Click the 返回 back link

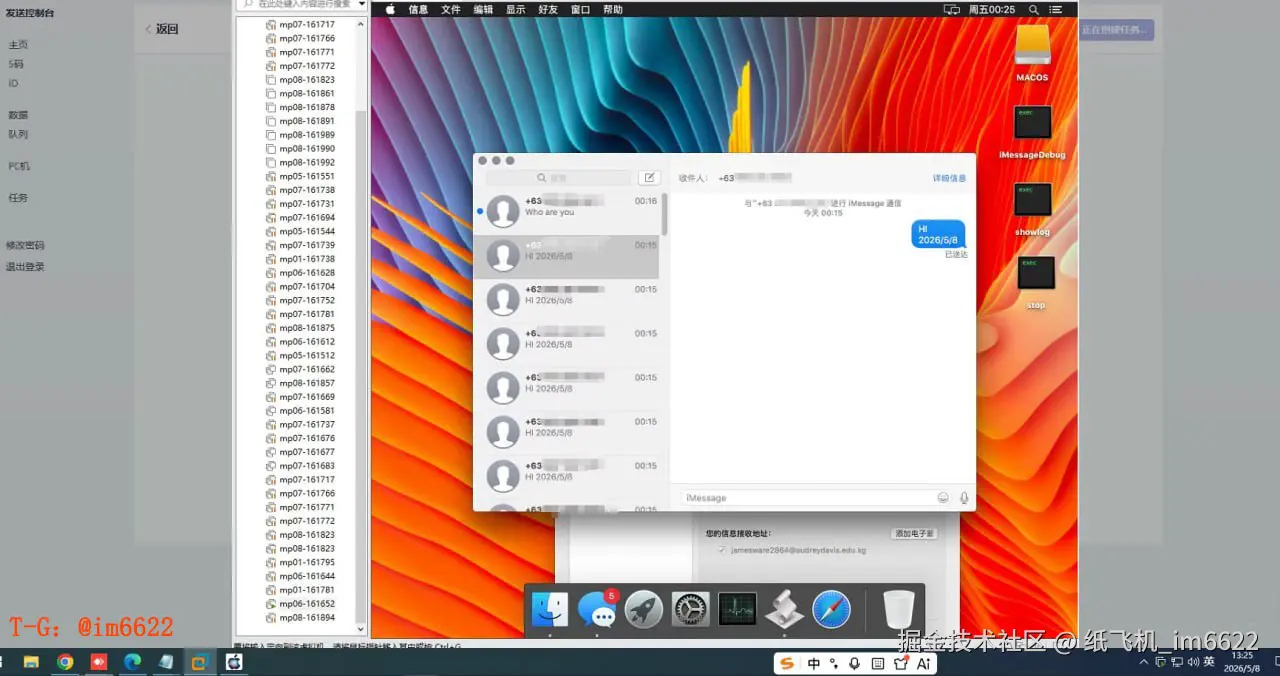(162, 29)
